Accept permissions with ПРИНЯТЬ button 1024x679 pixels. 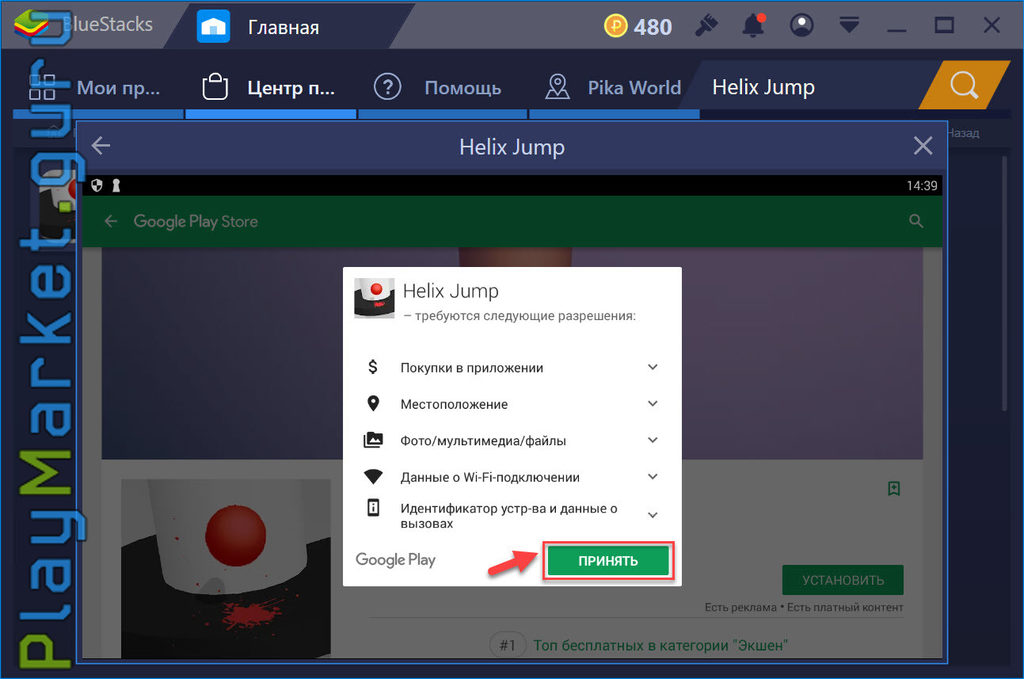coord(608,561)
